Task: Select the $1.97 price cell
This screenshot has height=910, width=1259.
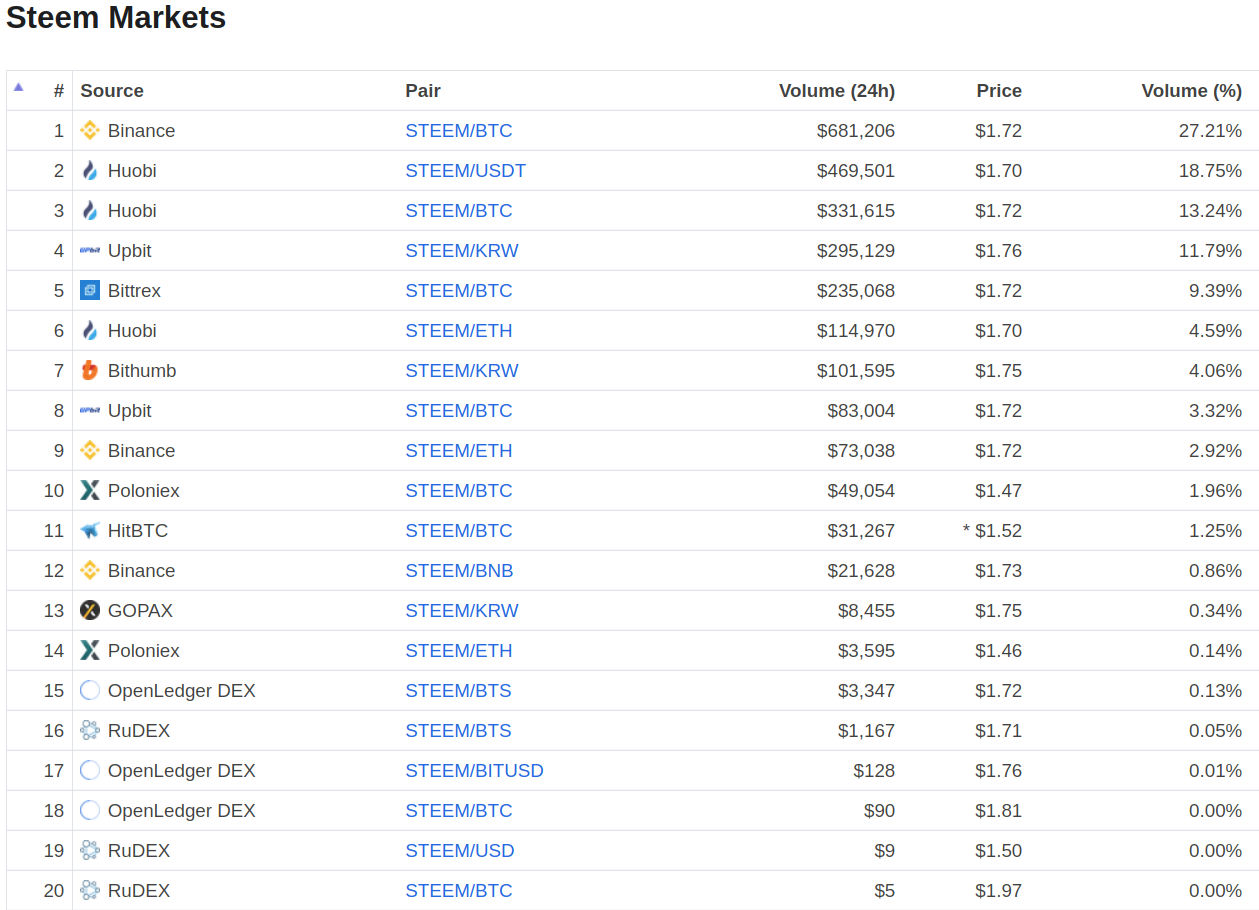Action: [999, 890]
